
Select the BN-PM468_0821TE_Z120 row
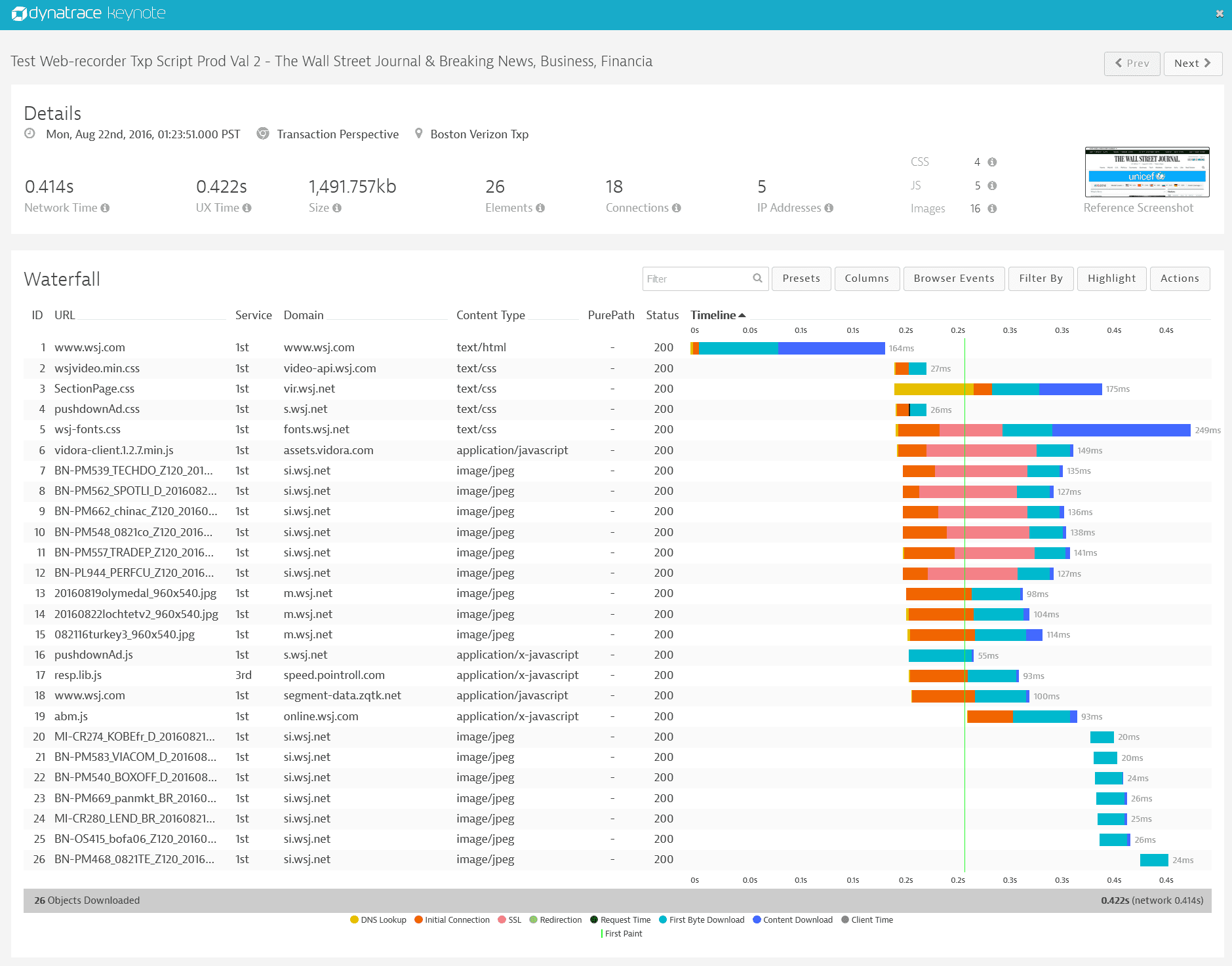click(x=617, y=859)
